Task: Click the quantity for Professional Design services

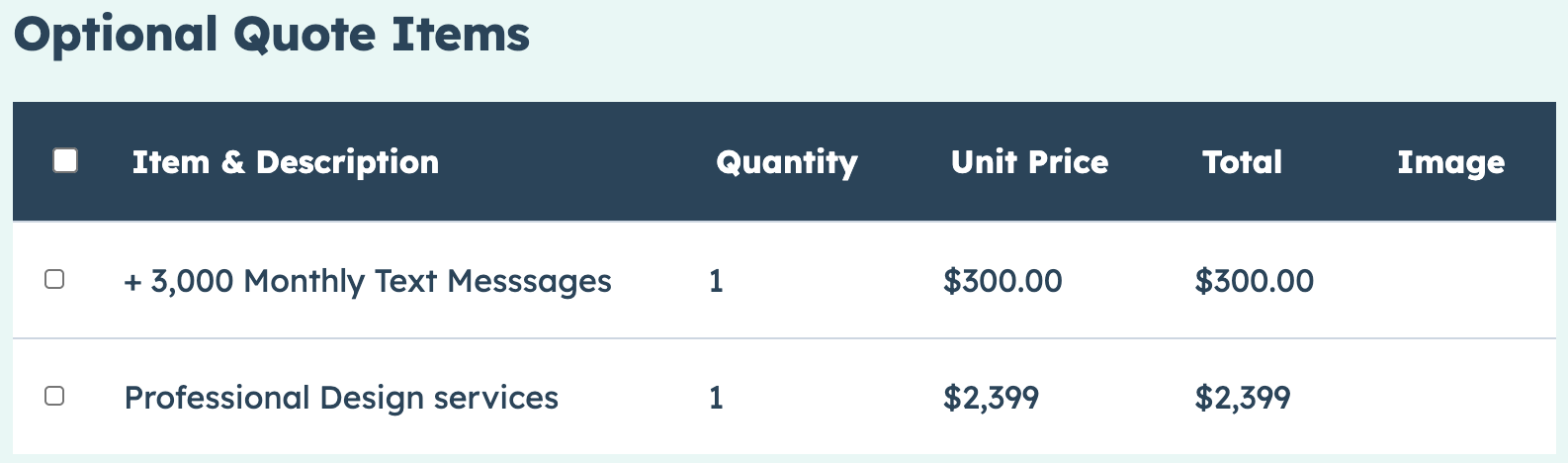Action: click(x=716, y=398)
